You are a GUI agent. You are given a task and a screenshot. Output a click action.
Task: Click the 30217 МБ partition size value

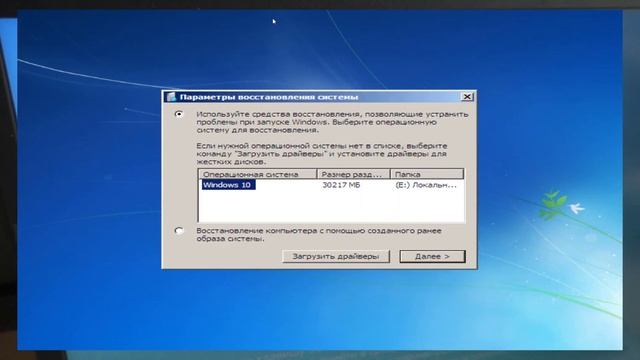[341, 185]
